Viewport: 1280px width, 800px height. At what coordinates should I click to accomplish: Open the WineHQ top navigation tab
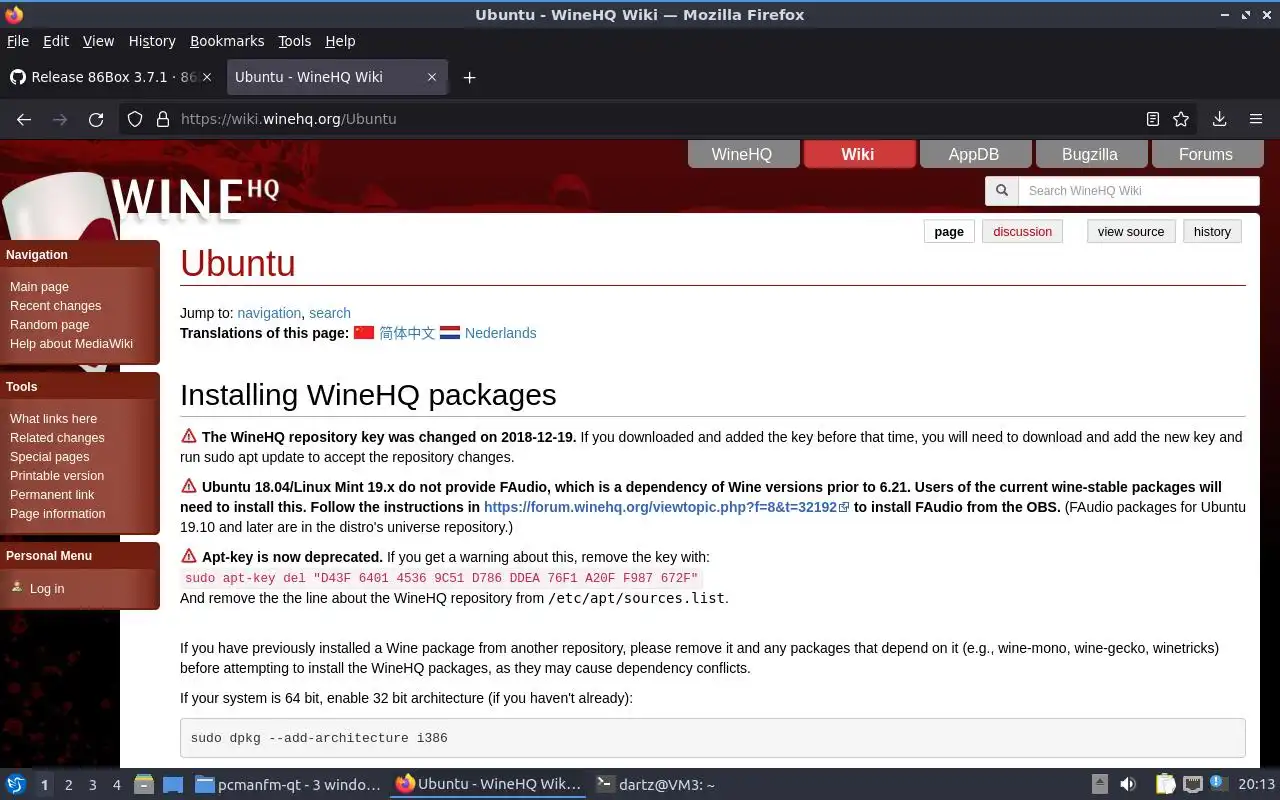pos(742,154)
